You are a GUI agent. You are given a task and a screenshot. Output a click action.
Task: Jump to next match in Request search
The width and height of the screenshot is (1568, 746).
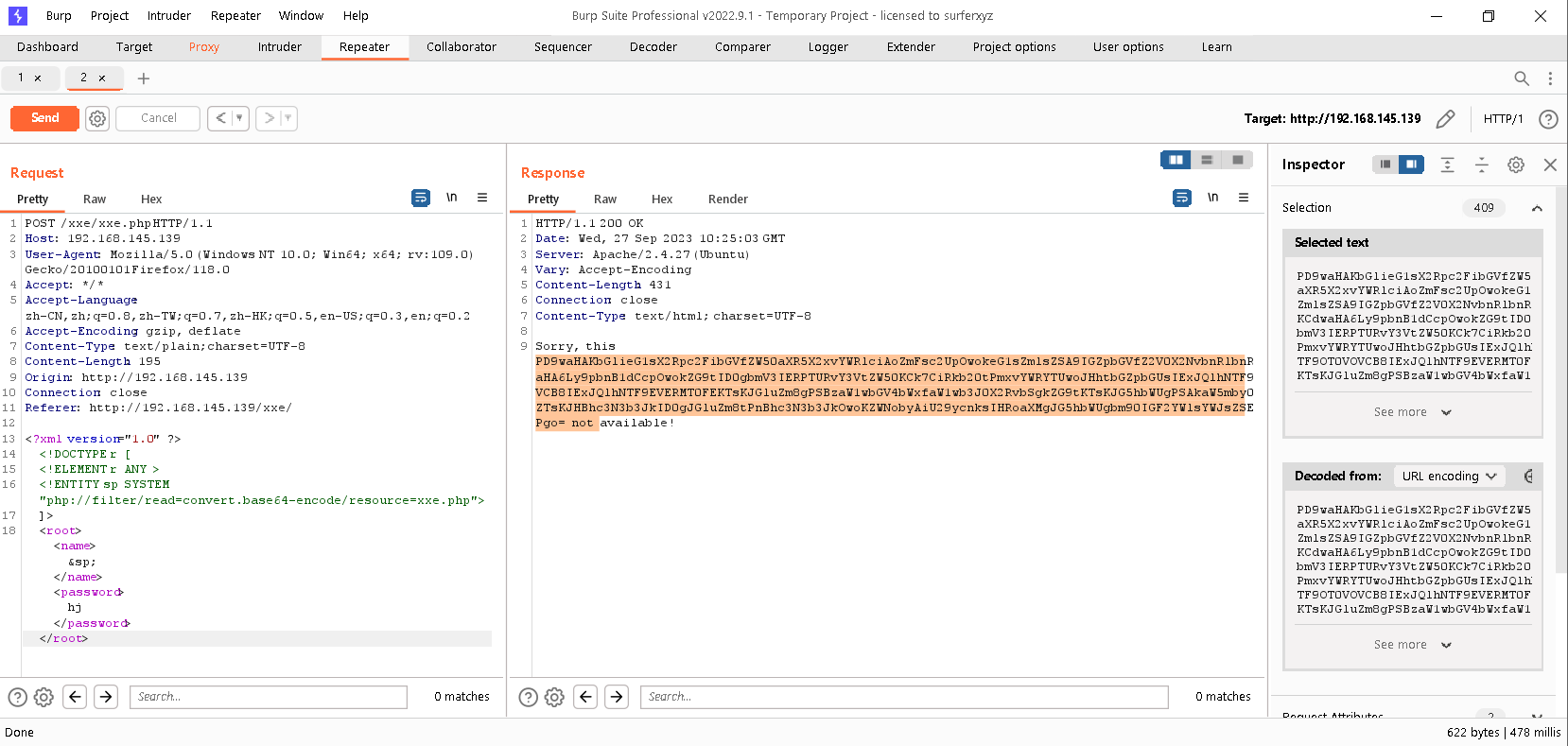coord(107,697)
